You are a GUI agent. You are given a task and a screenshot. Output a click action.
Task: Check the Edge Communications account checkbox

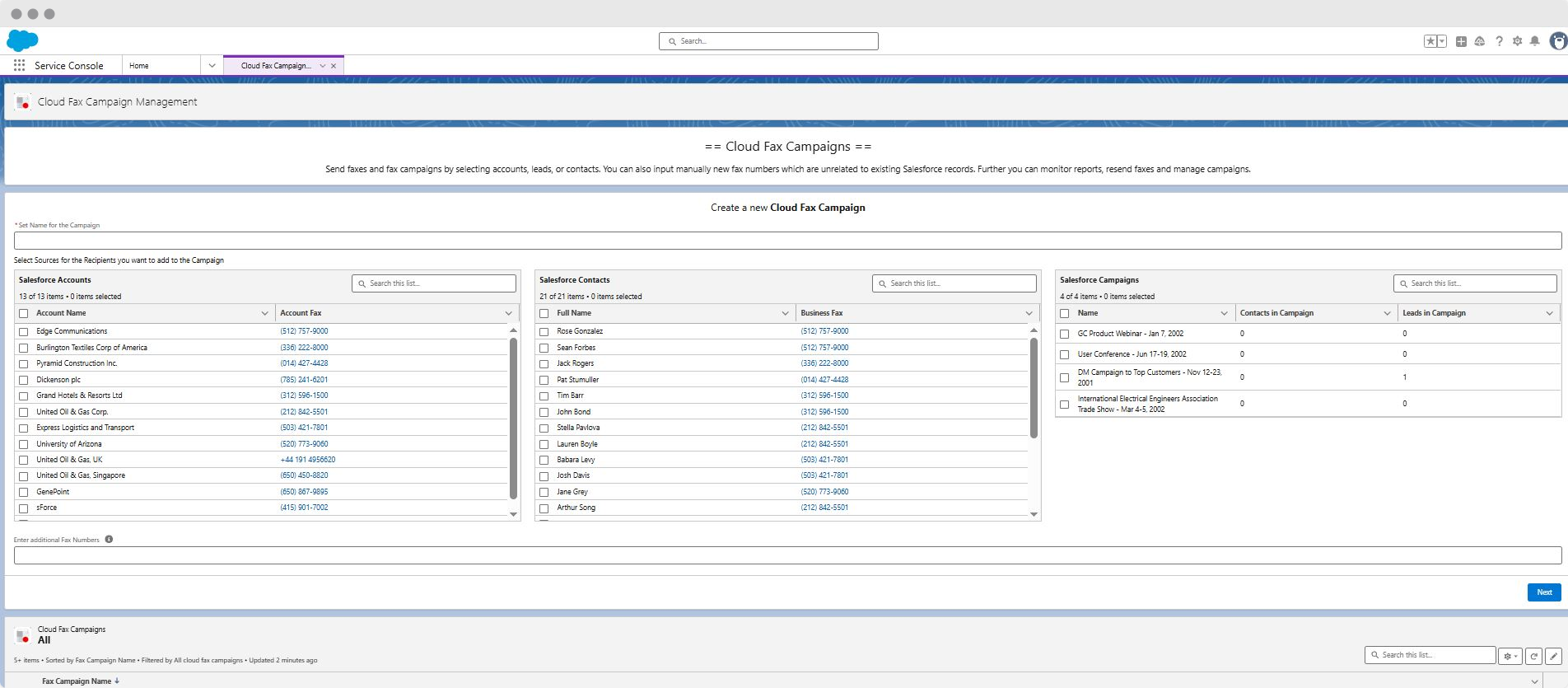[x=24, y=331]
